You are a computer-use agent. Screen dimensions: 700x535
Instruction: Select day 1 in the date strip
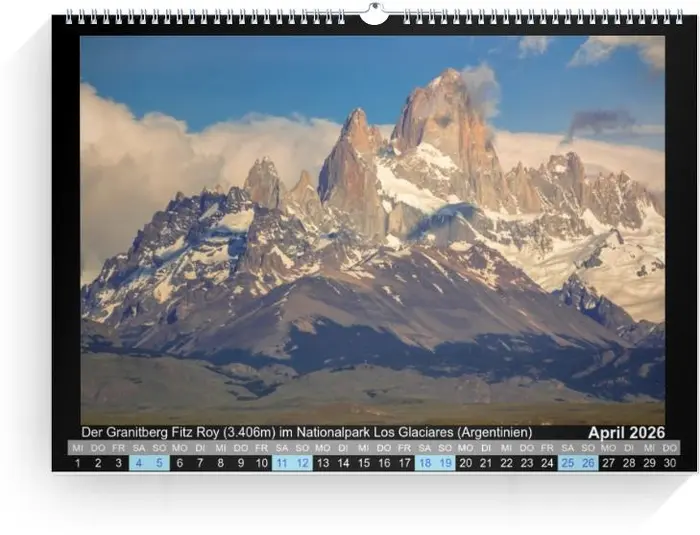[78, 463]
